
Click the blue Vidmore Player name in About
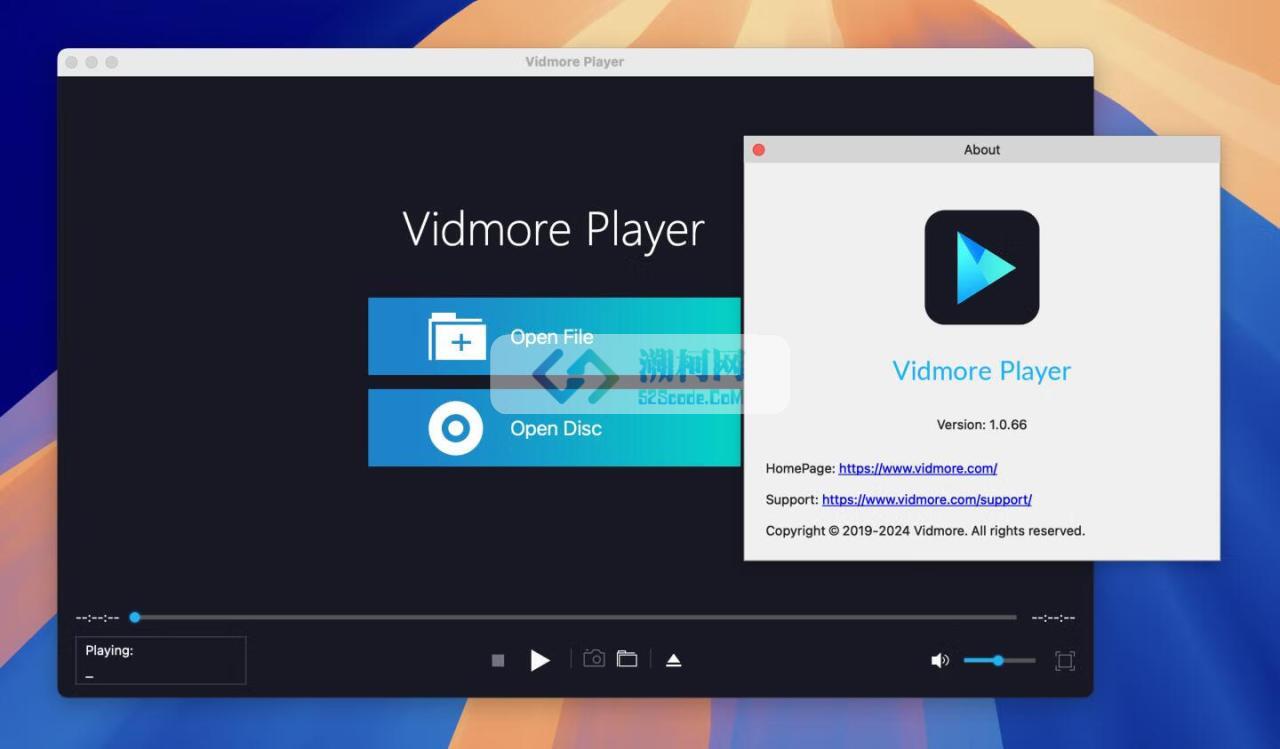coord(982,371)
